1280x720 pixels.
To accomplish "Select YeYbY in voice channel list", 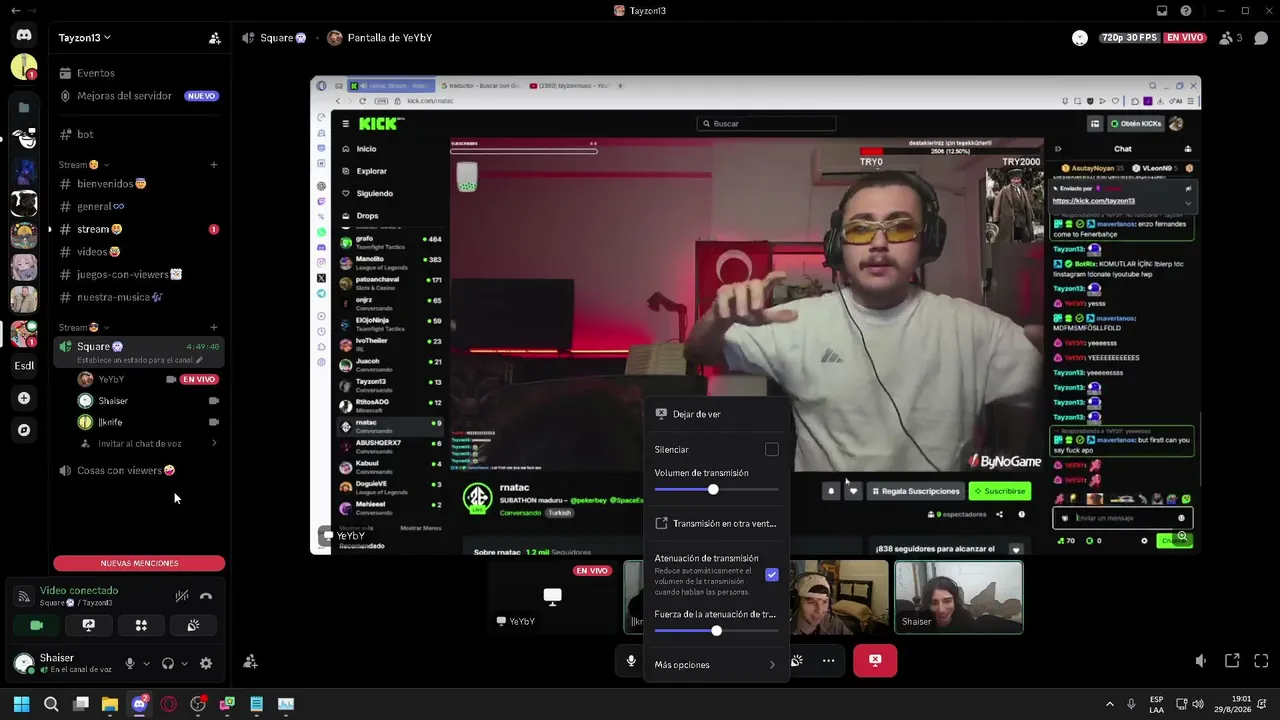I will (x=149, y=380).
